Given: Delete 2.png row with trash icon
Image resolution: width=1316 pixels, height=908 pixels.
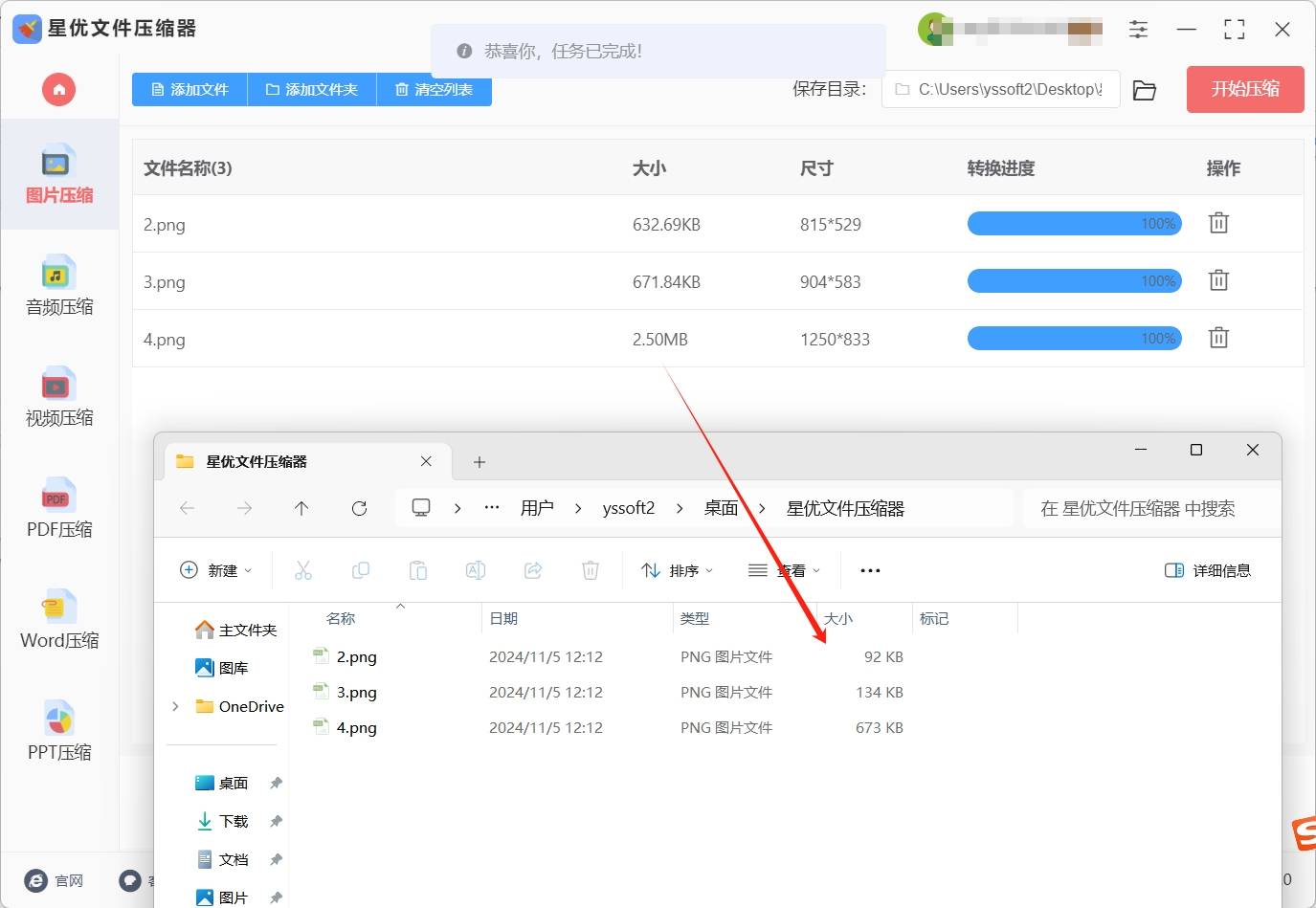Looking at the screenshot, I should (x=1218, y=223).
